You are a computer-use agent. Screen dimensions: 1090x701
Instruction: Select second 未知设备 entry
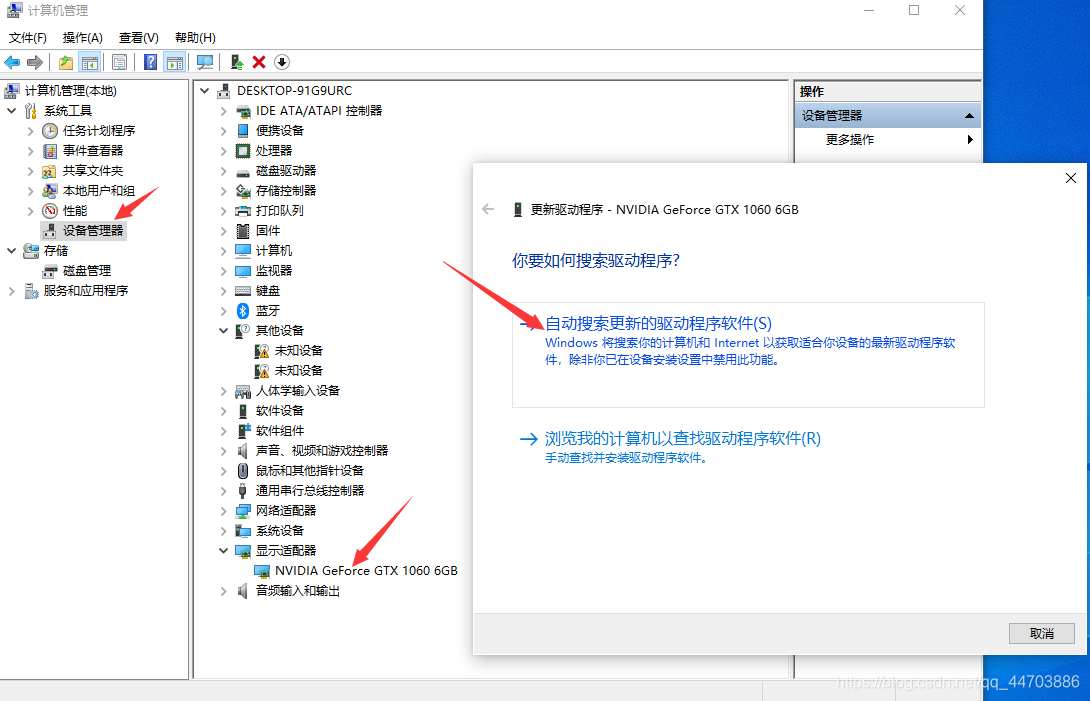299,371
